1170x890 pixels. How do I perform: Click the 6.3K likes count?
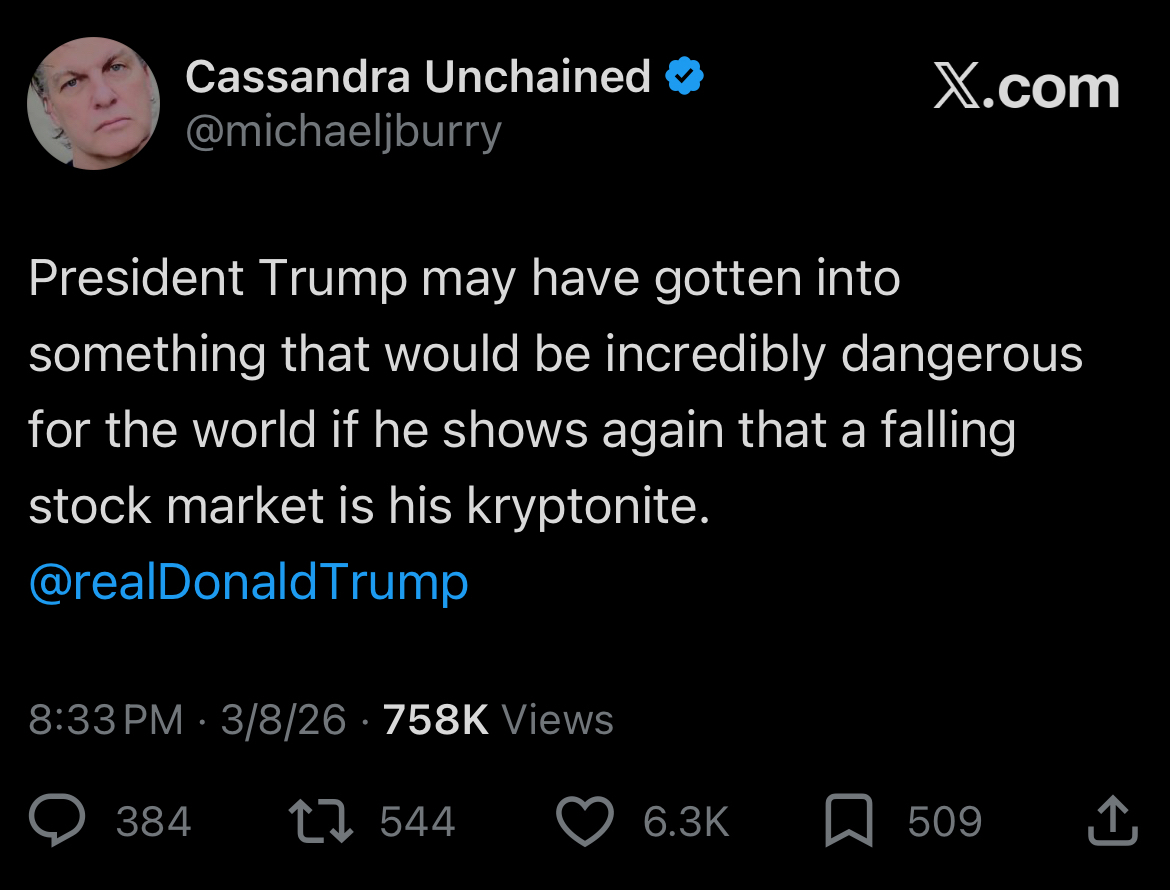click(686, 821)
